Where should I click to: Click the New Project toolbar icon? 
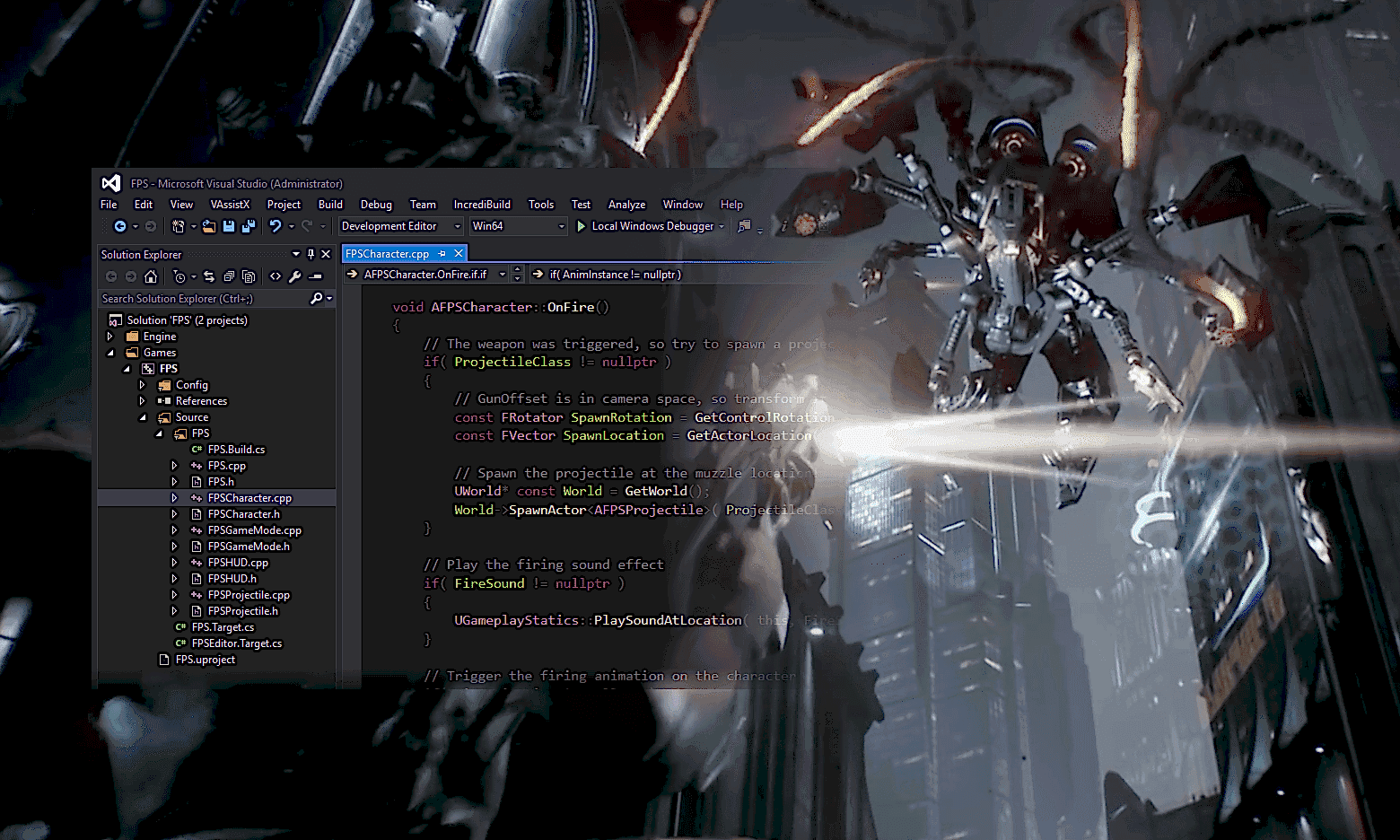tap(179, 226)
